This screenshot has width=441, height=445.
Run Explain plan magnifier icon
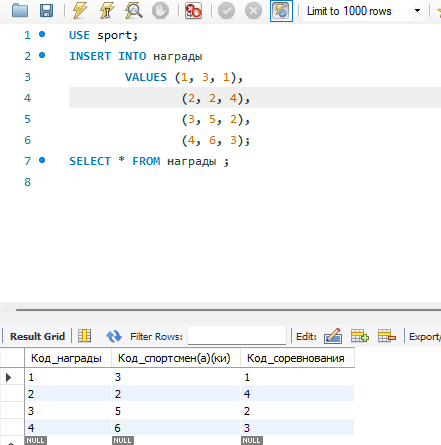tap(134, 11)
